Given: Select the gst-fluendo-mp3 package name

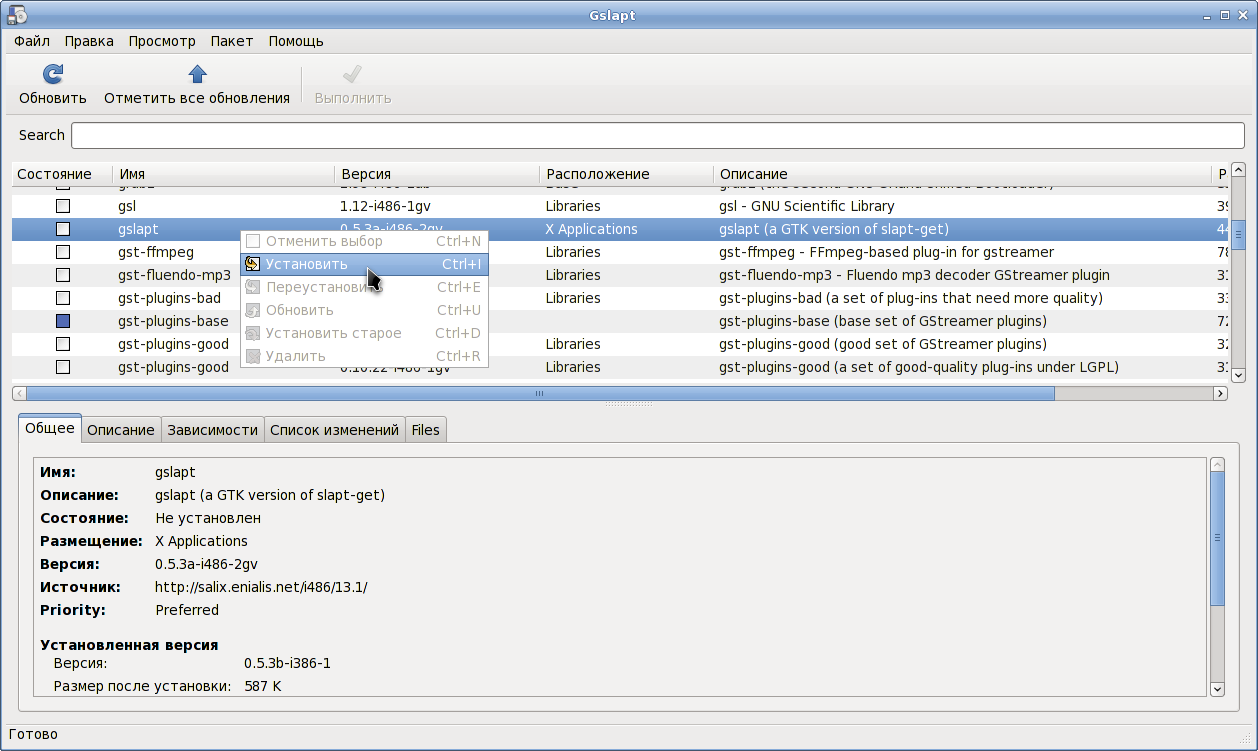Looking at the screenshot, I should (x=175, y=275).
